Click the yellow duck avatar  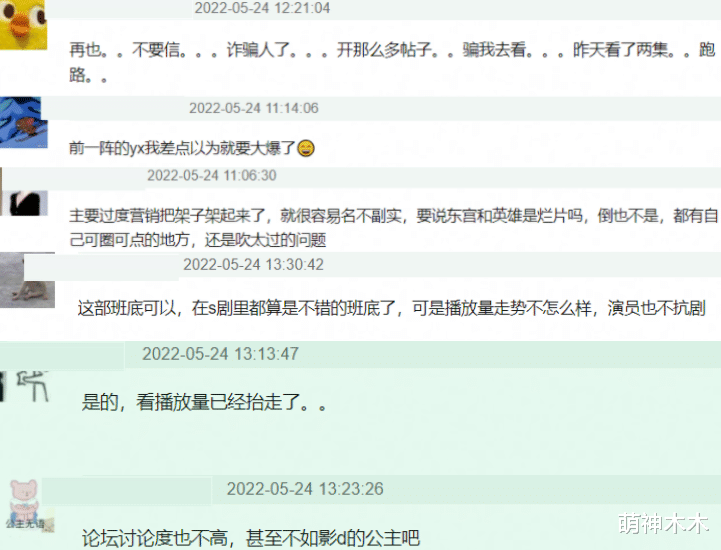point(23,24)
